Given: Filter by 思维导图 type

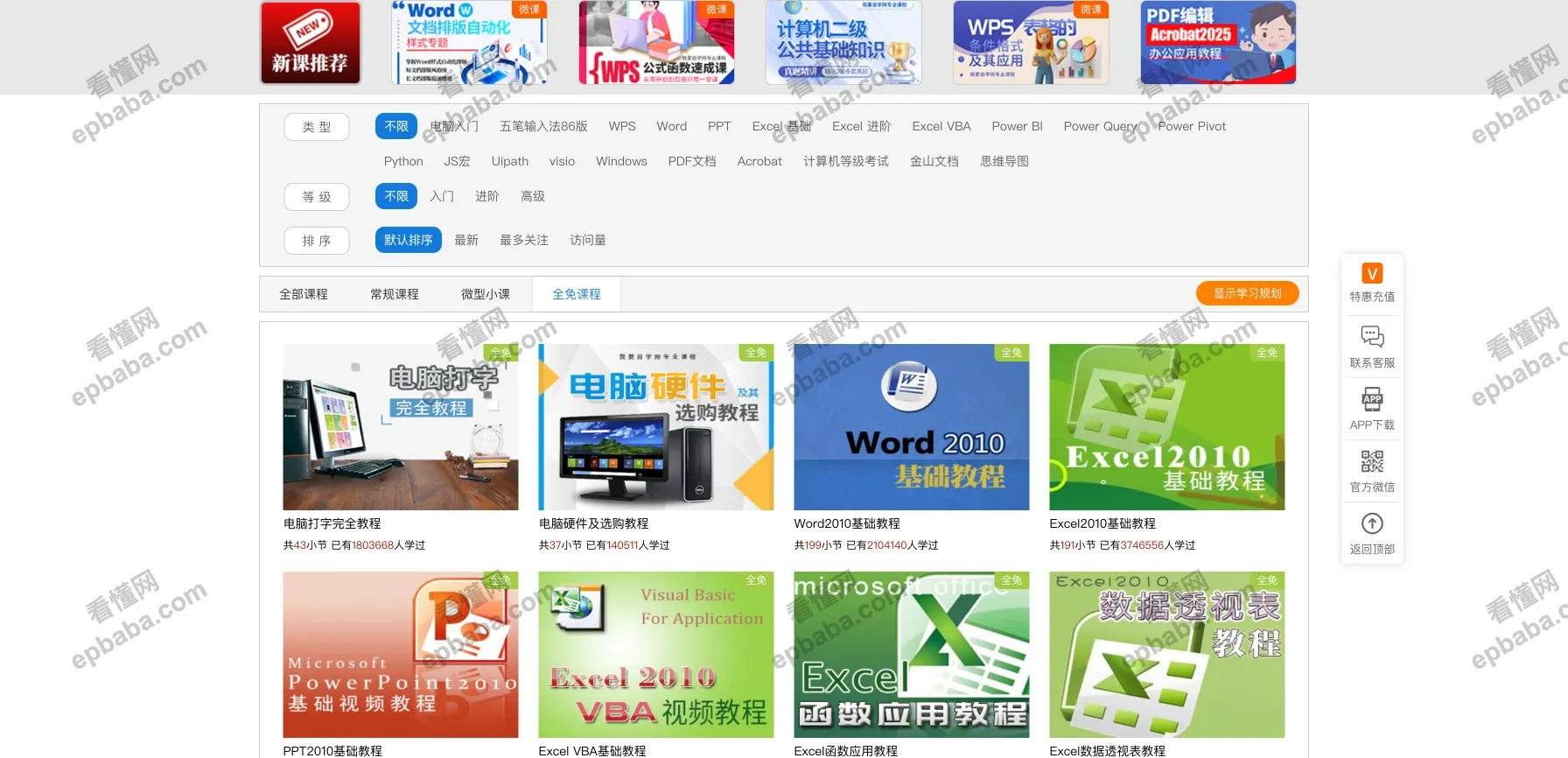Looking at the screenshot, I should [x=1004, y=161].
